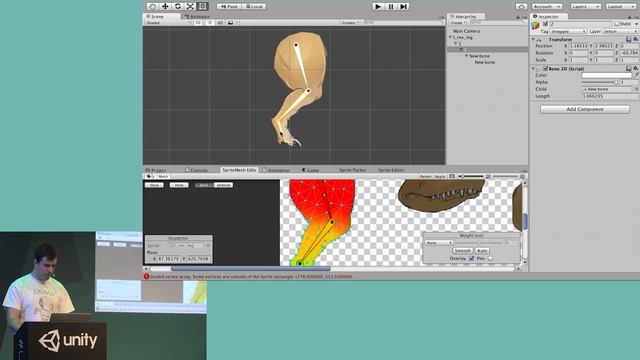The width and height of the screenshot is (640, 360).
Task: Select Main Camera in Hierarchy
Action: (467, 31)
